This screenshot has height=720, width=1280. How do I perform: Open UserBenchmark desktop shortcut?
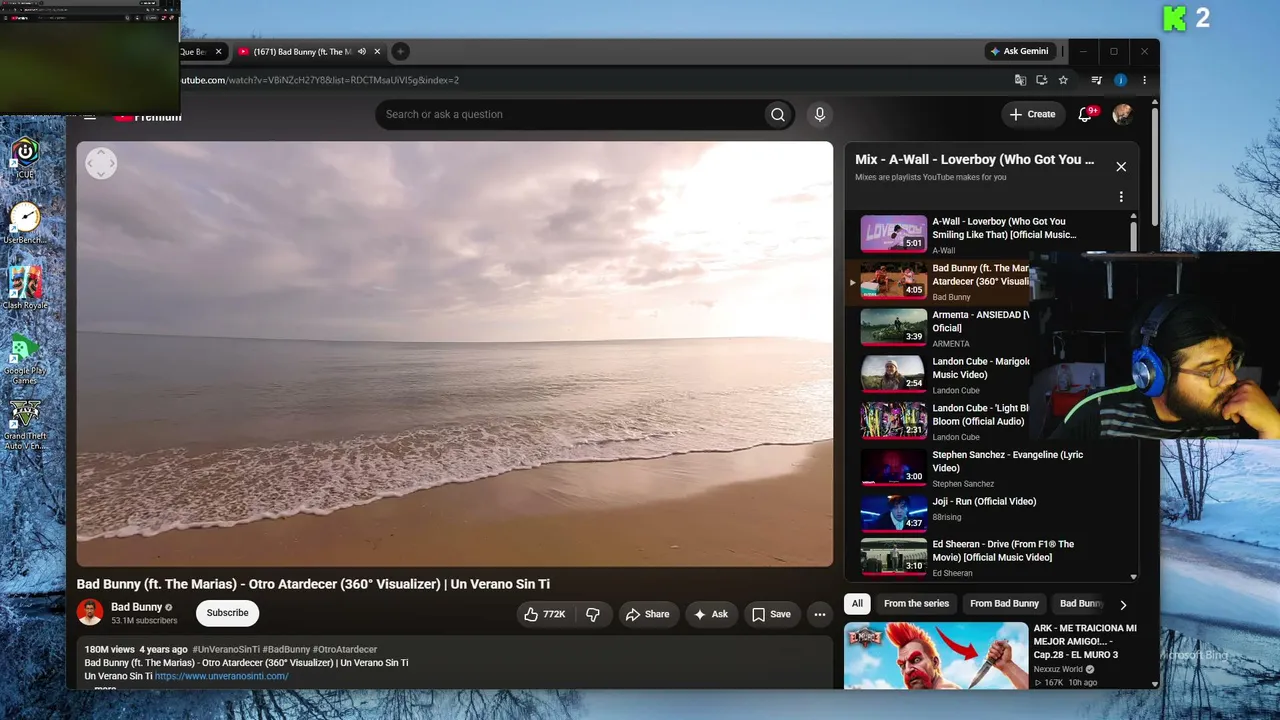25,223
